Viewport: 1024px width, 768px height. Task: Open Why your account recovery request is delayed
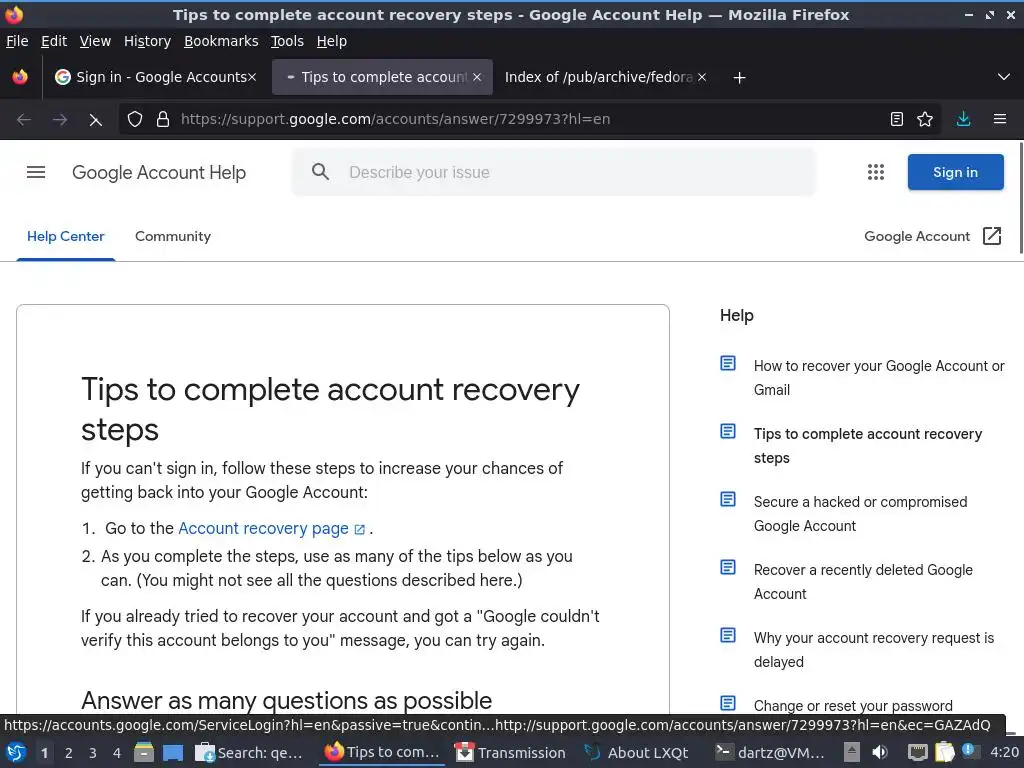click(x=873, y=650)
